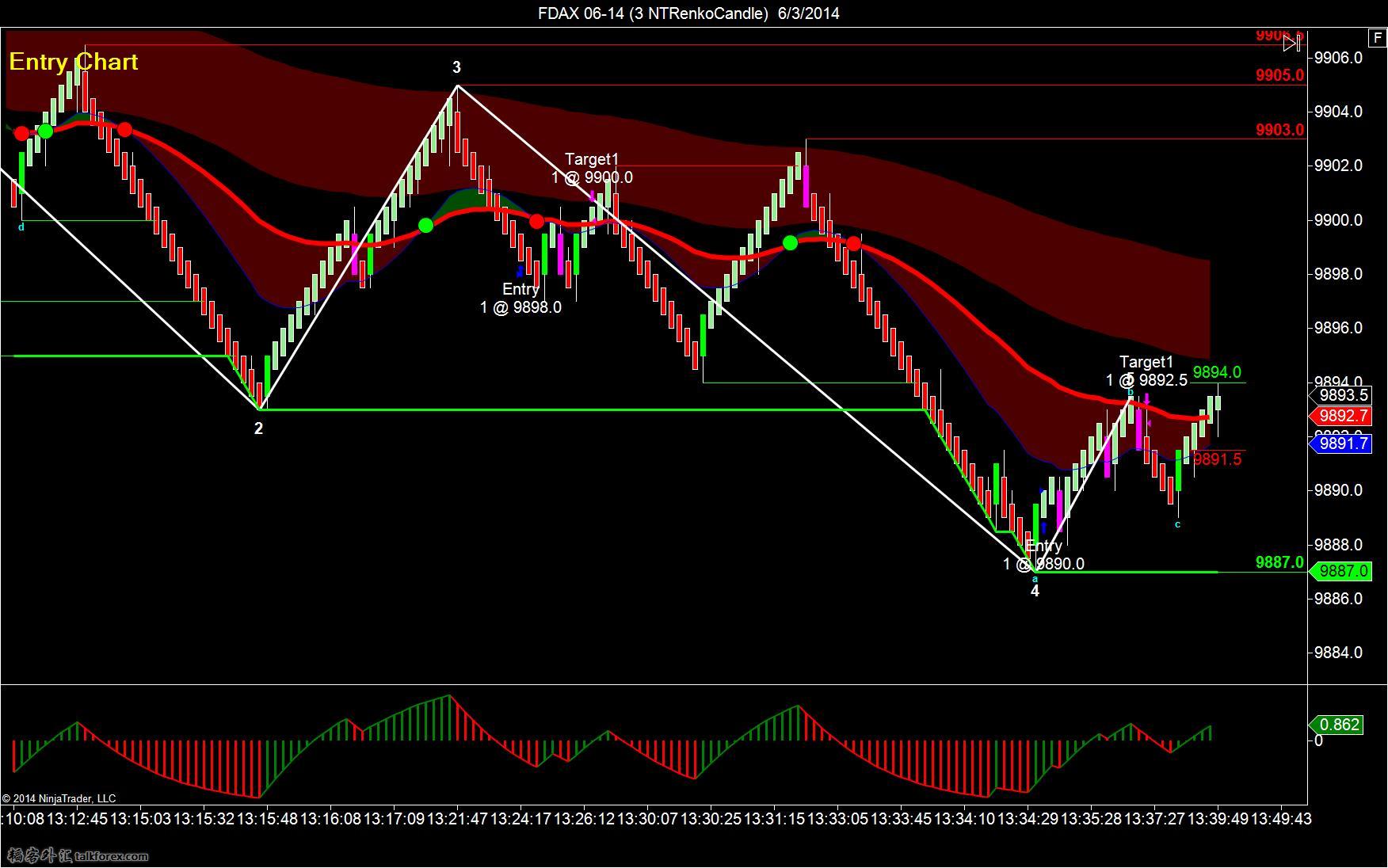Click the 'Entry 1 @ 9890.0' label
The width and height of the screenshot is (1388, 868).
pos(1043,555)
